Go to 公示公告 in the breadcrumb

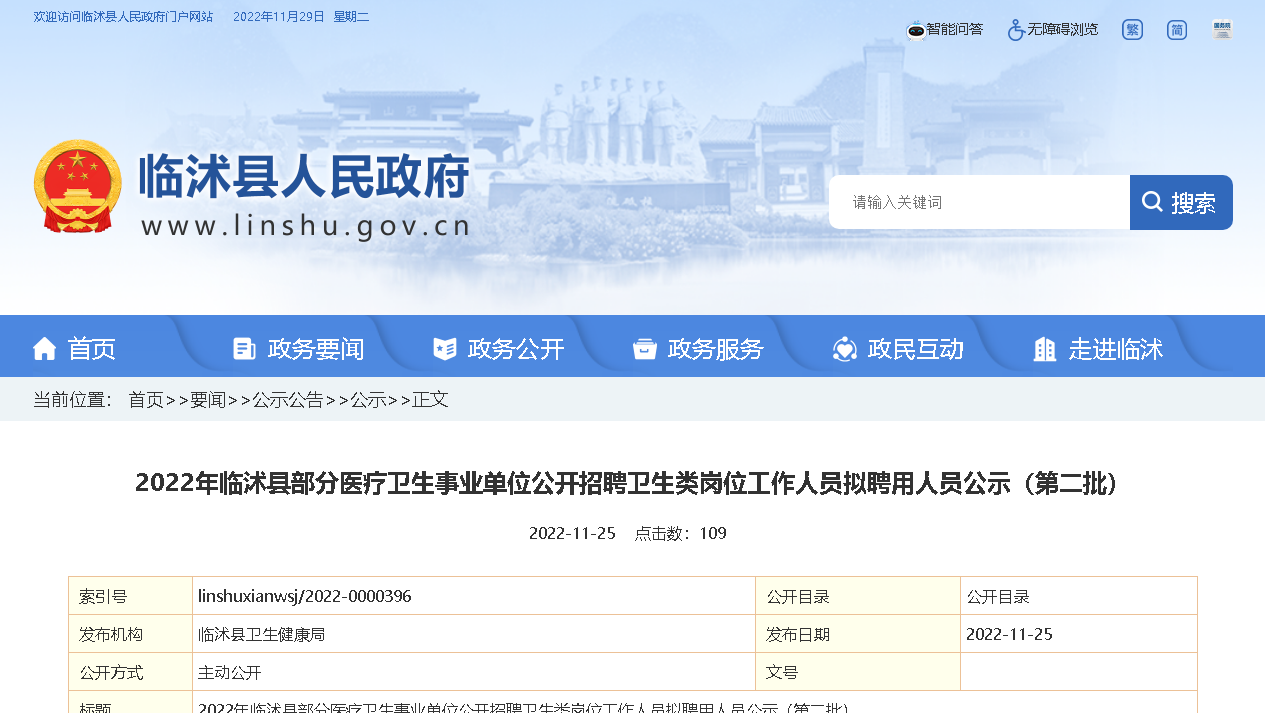coord(288,400)
